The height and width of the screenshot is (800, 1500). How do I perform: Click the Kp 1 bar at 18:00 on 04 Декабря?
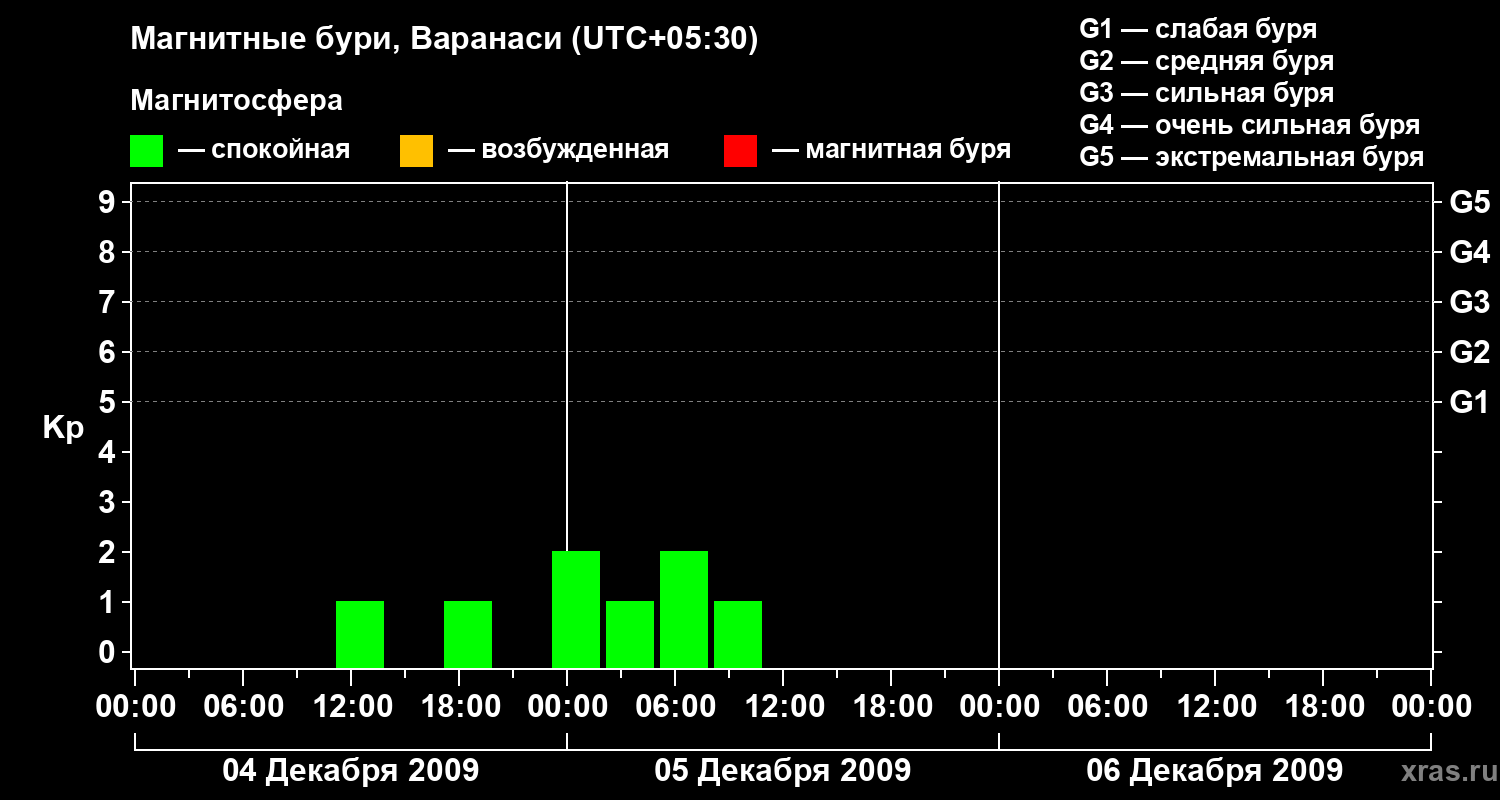tap(468, 634)
